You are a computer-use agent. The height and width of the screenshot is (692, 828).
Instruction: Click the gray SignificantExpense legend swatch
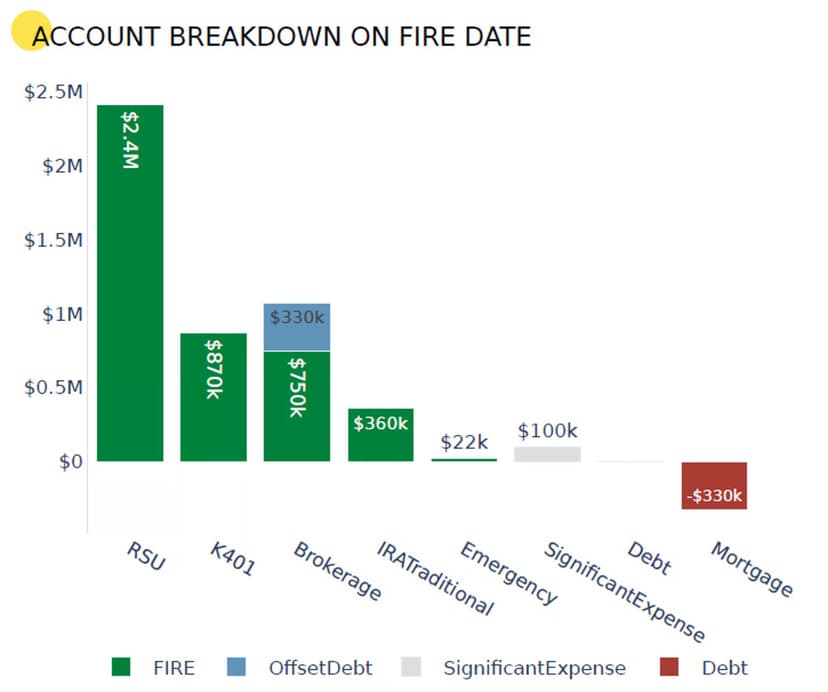coord(410,667)
